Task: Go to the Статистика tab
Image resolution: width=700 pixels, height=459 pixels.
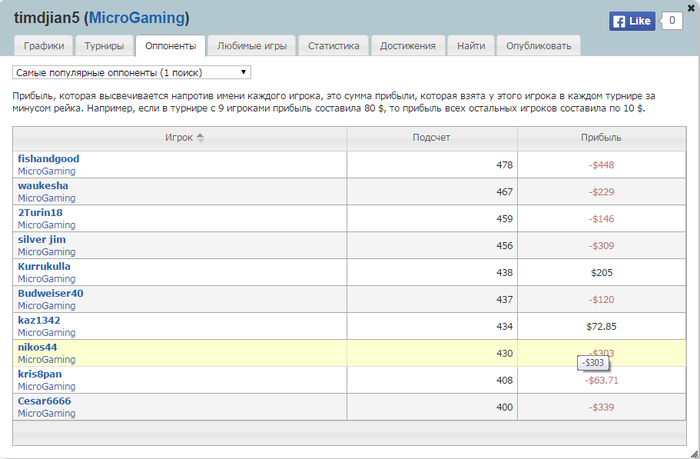Action: coord(333,46)
